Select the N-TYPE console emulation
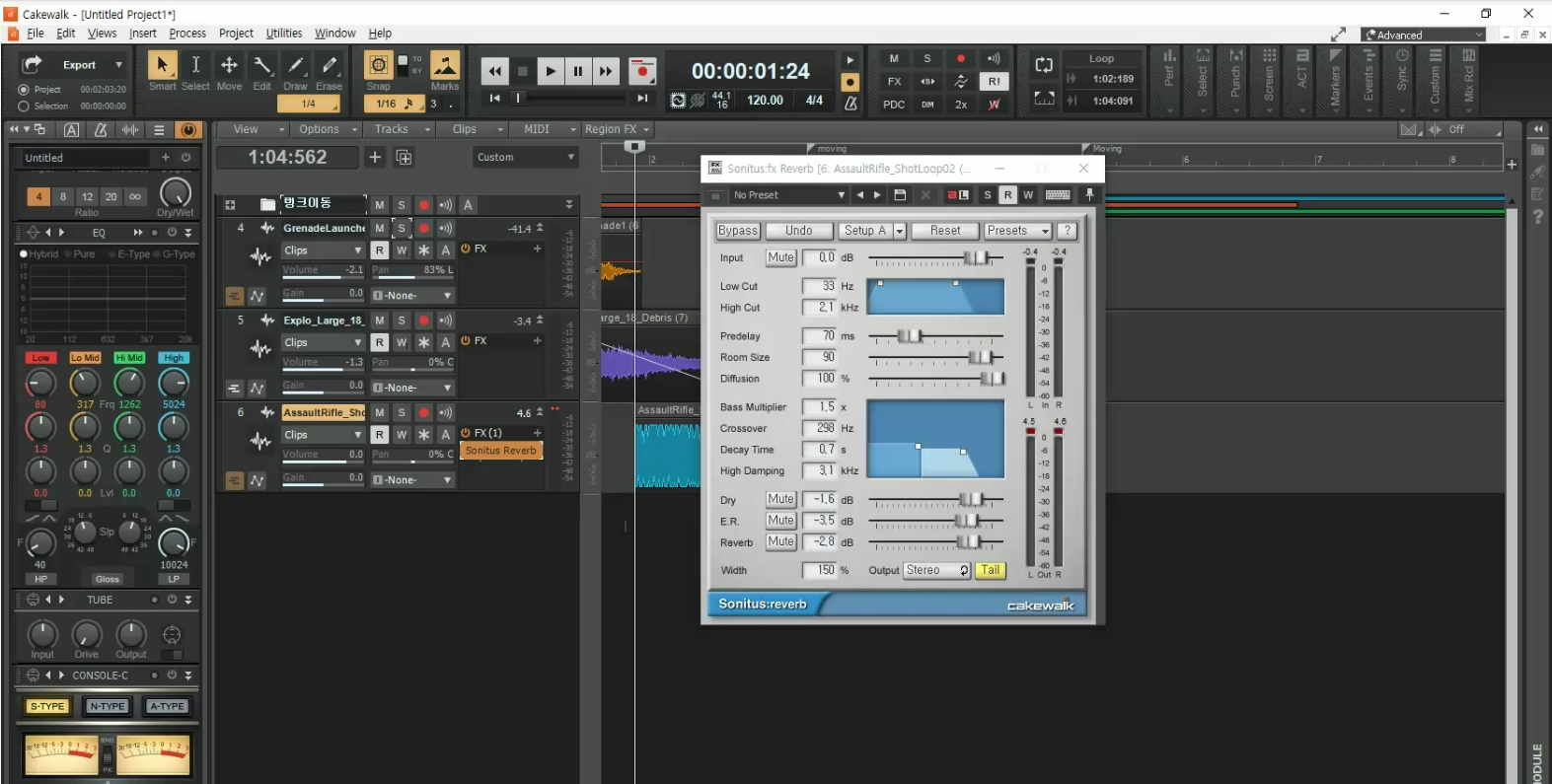This screenshot has width=1552, height=784. 107,706
